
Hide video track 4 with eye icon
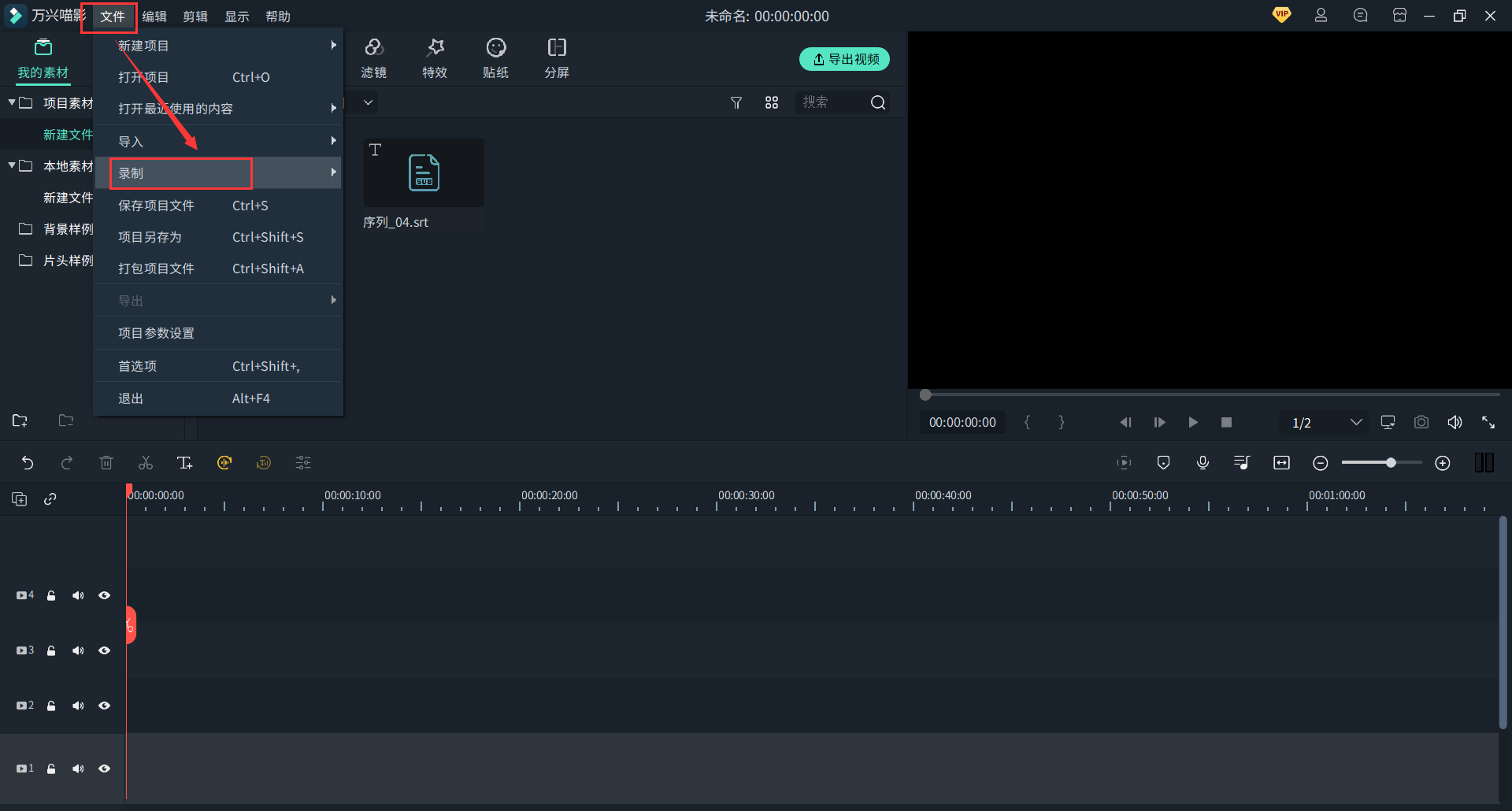pos(104,596)
